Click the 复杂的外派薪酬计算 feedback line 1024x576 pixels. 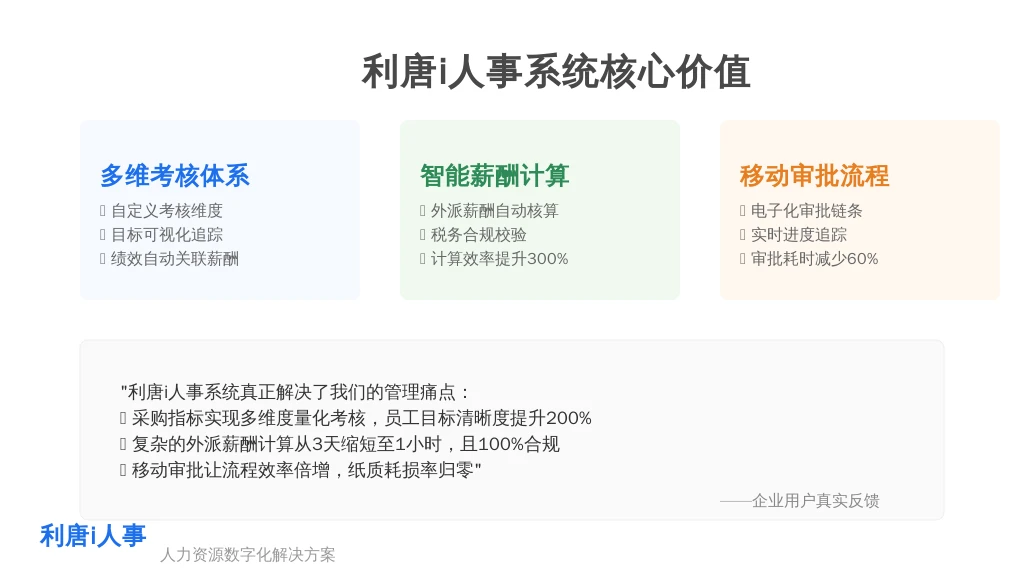(x=340, y=444)
